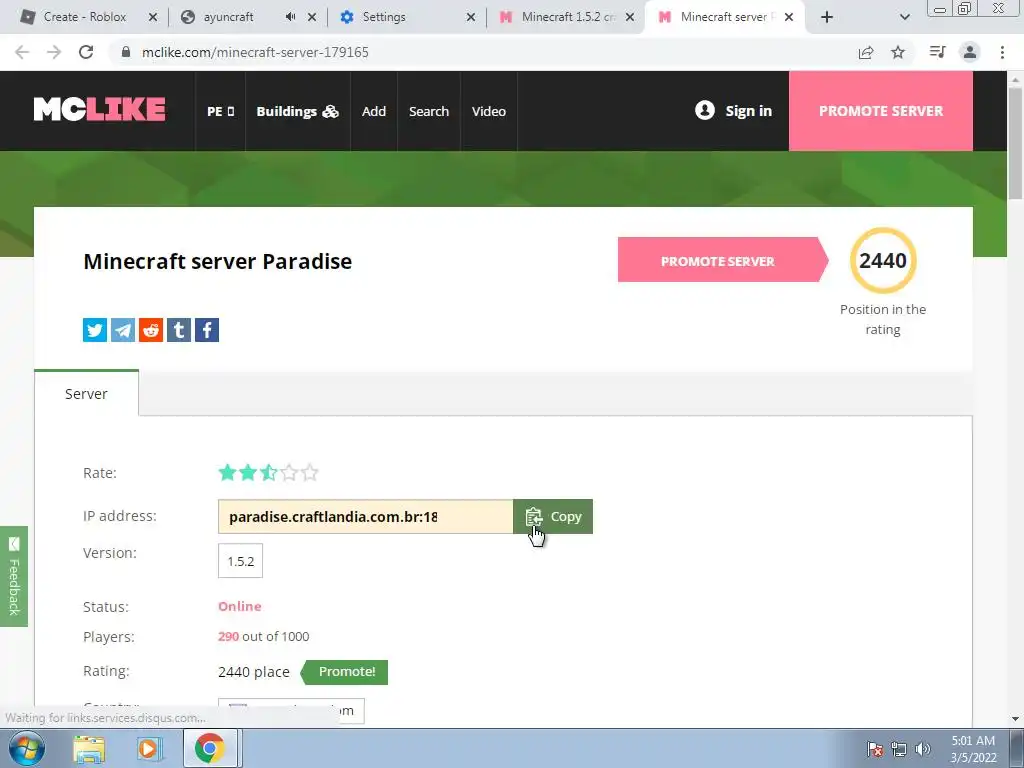This screenshot has width=1024, height=768.
Task: Rate the server four stars
Action: 289,472
